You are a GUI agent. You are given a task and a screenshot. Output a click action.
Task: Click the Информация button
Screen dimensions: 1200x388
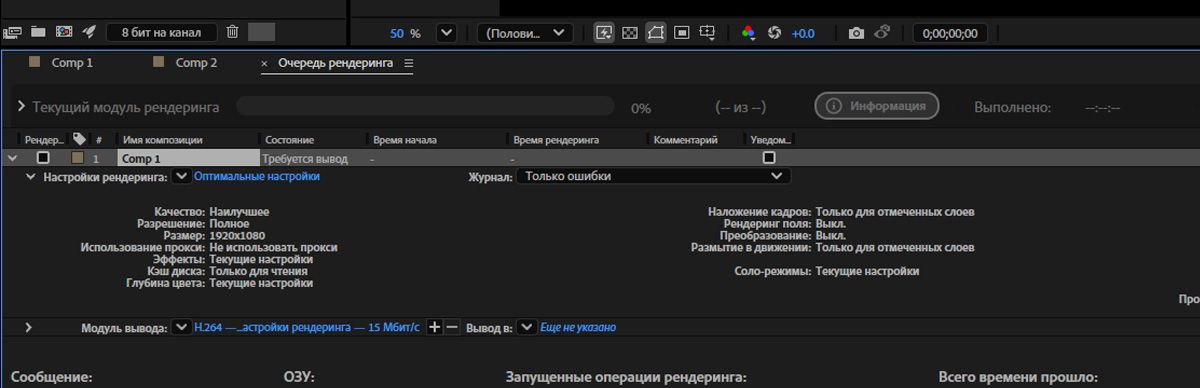coord(877,106)
